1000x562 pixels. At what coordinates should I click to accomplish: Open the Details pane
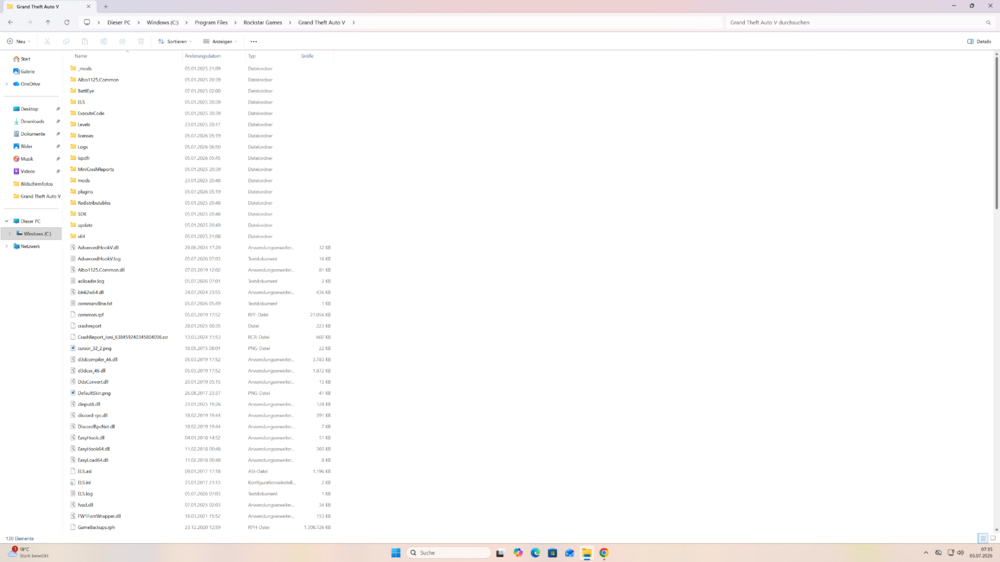[x=979, y=41]
